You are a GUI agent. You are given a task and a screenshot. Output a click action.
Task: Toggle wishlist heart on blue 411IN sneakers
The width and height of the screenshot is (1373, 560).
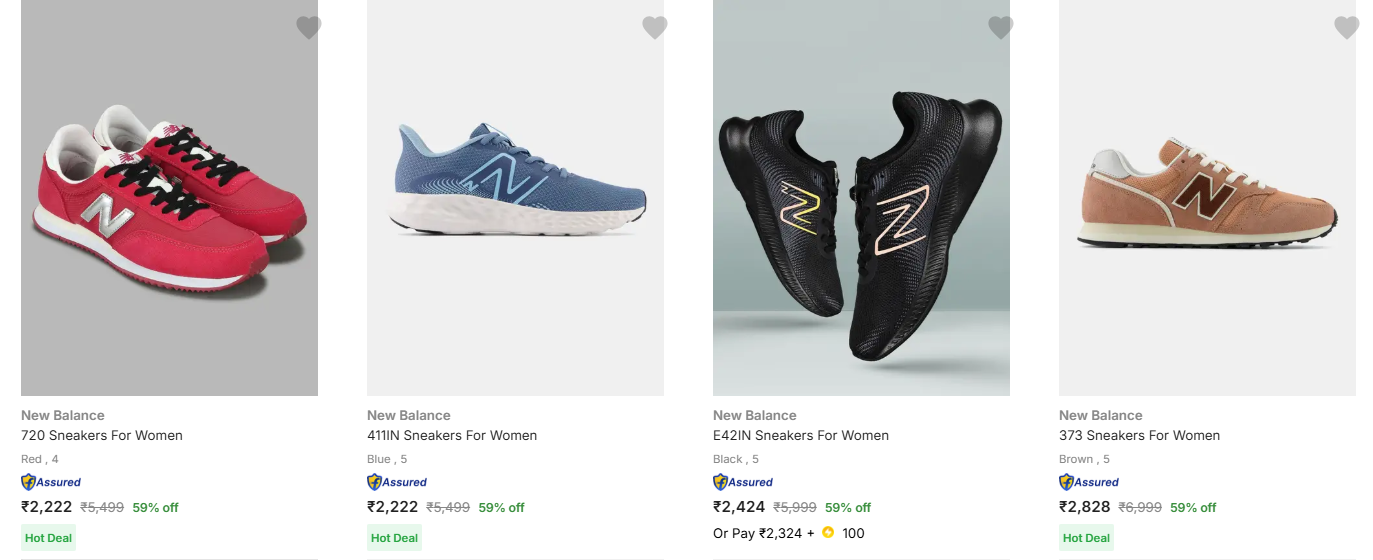point(655,28)
